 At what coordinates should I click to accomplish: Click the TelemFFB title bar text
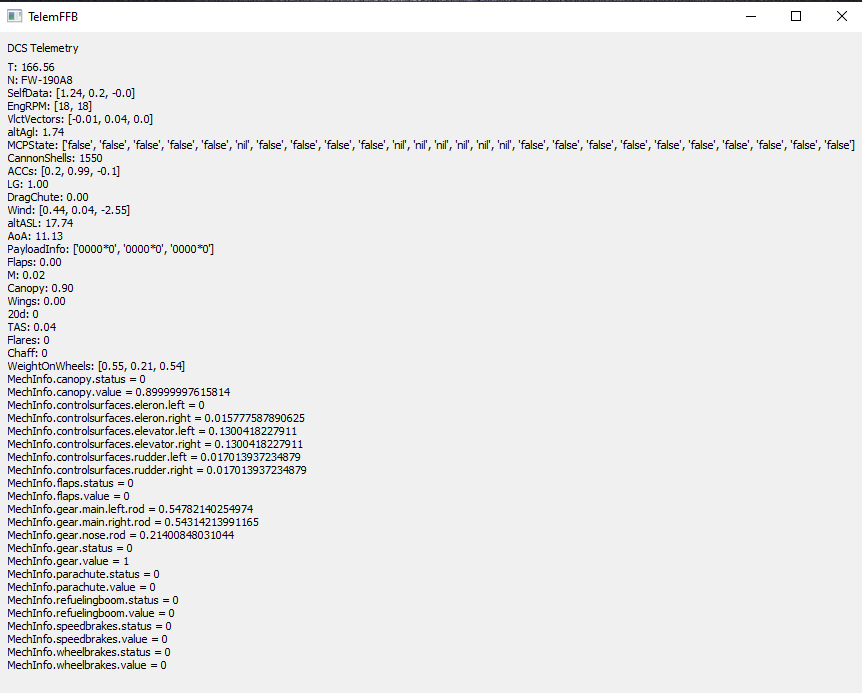point(54,16)
